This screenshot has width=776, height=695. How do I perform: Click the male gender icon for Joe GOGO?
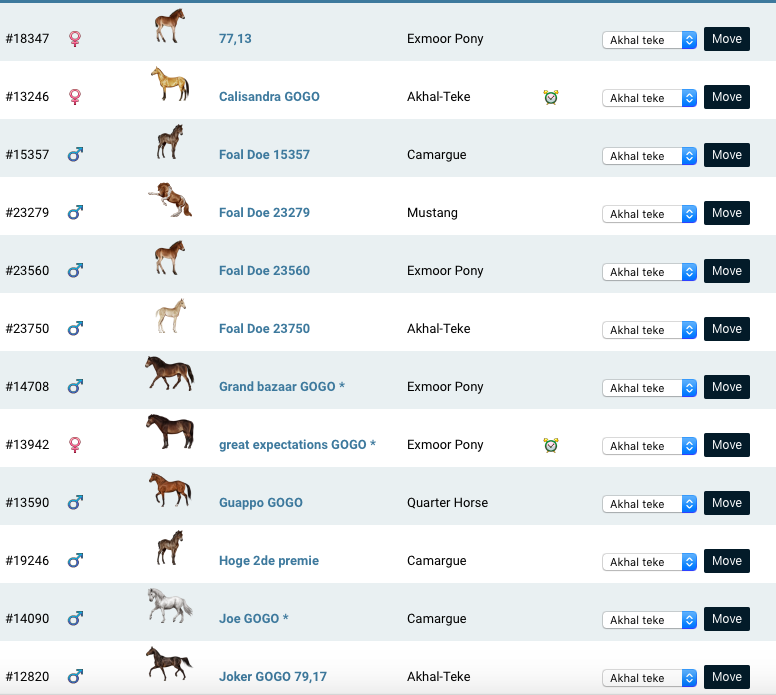tap(74, 619)
